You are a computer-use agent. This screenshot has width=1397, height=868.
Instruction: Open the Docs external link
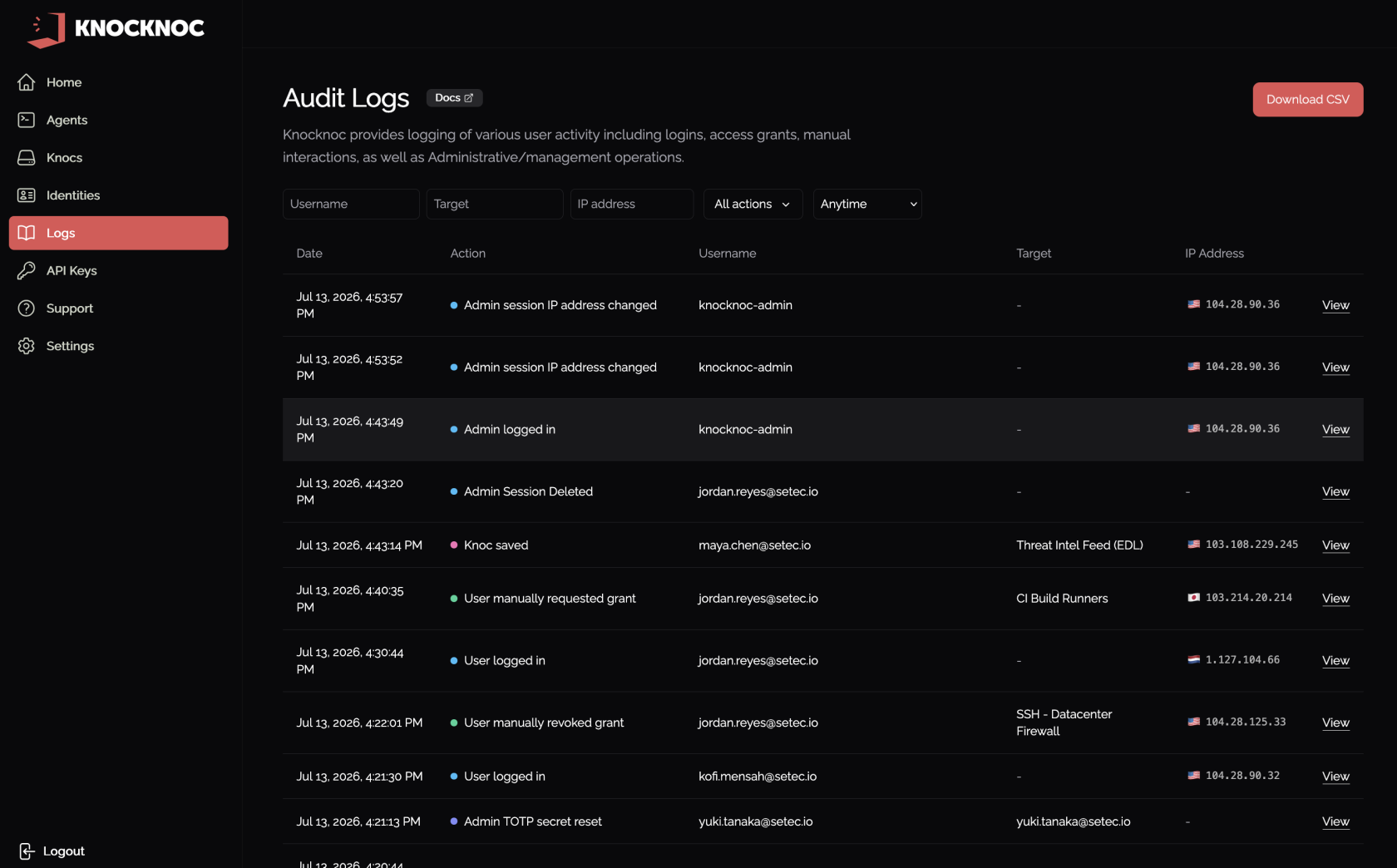tap(454, 98)
